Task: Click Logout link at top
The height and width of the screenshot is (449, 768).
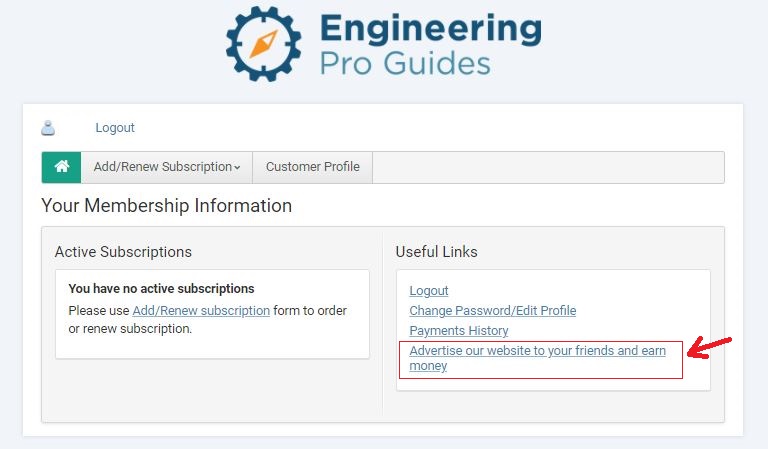Action: point(115,128)
